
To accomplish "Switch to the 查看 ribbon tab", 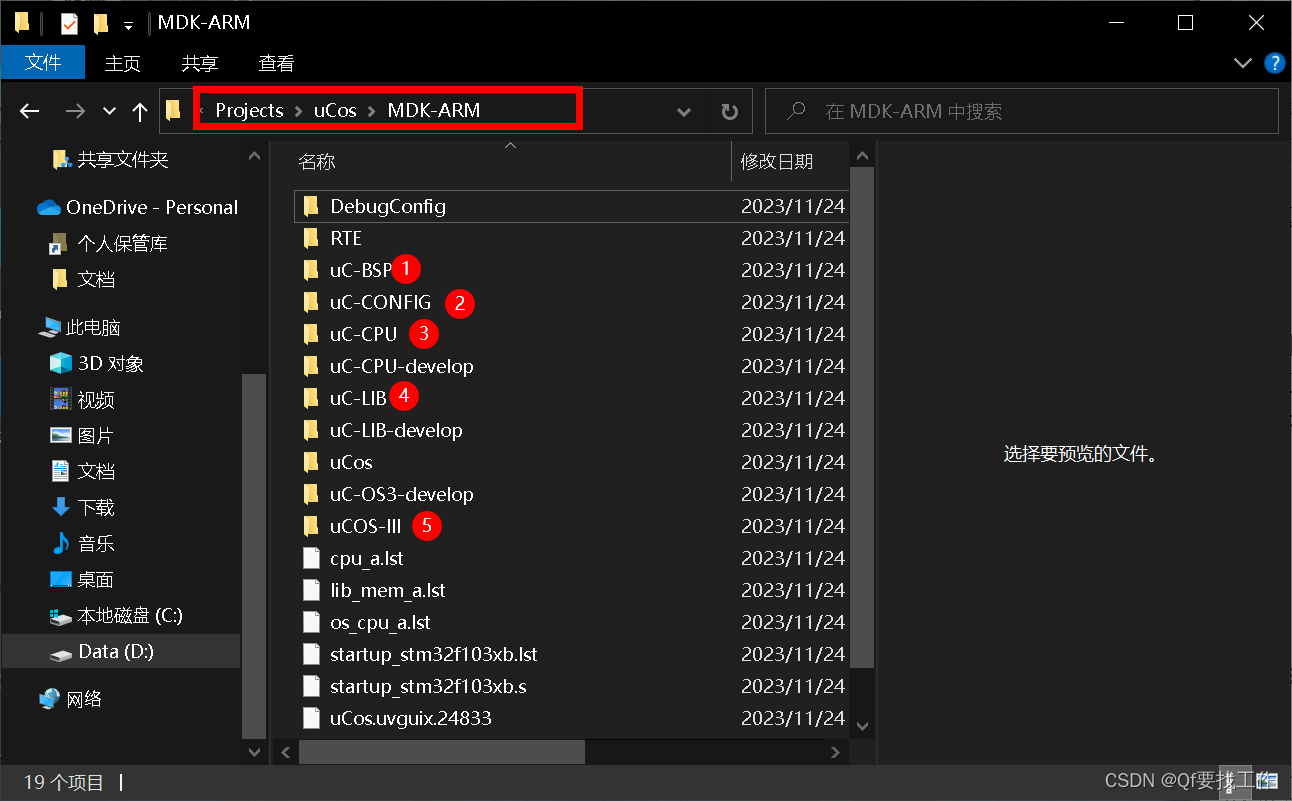I will point(276,63).
